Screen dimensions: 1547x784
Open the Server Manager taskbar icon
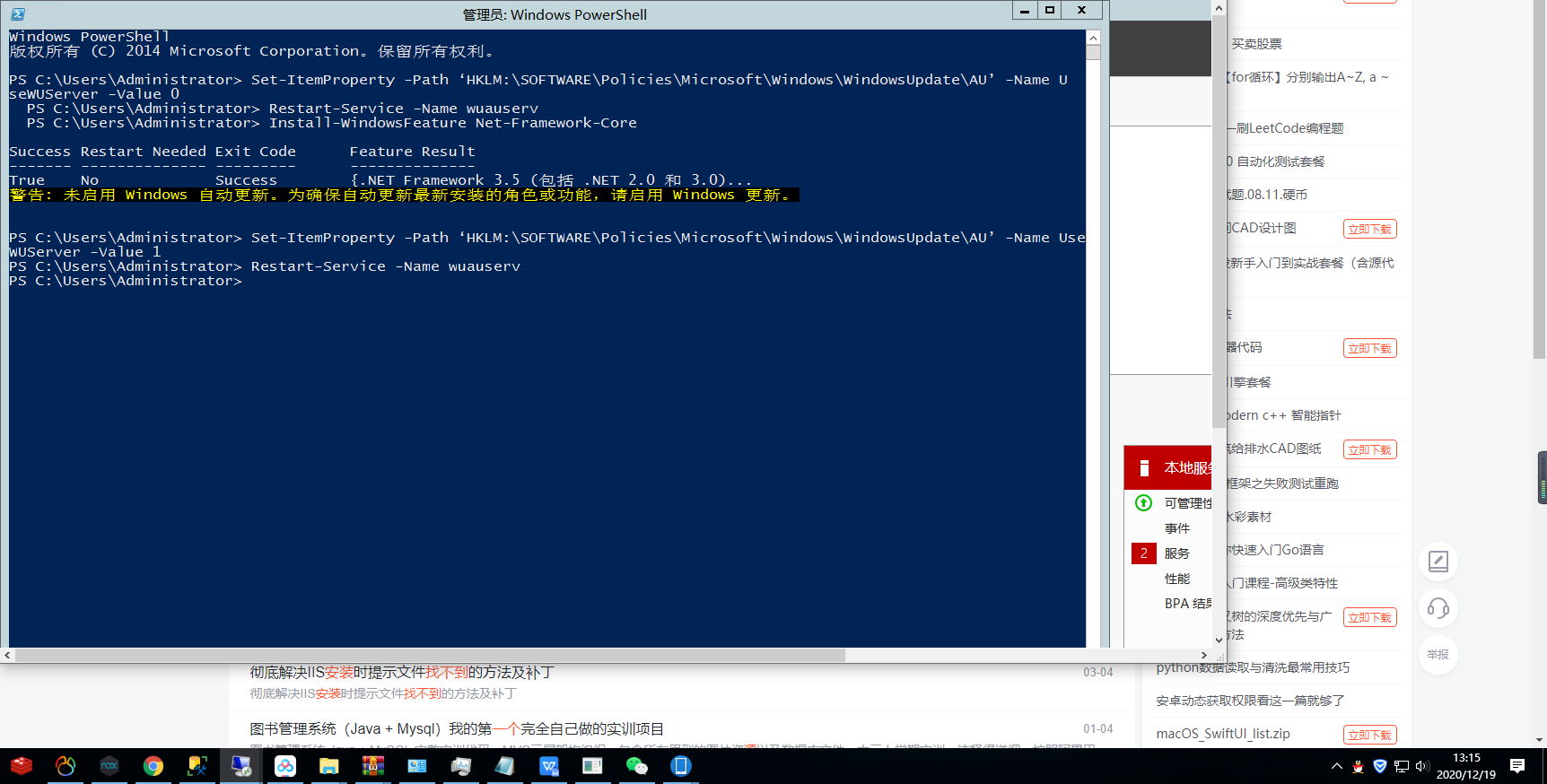(593, 766)
